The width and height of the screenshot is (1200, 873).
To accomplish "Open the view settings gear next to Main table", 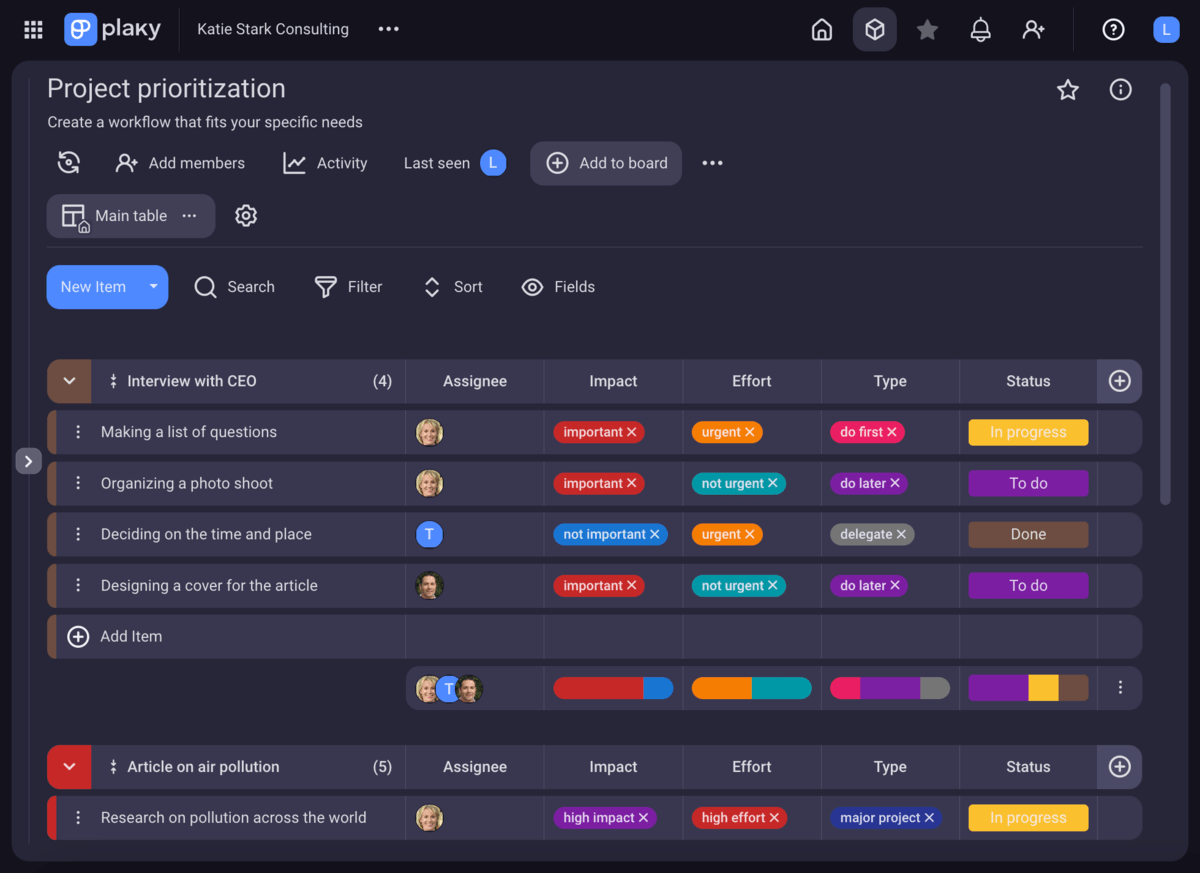I will click(246, 215).
